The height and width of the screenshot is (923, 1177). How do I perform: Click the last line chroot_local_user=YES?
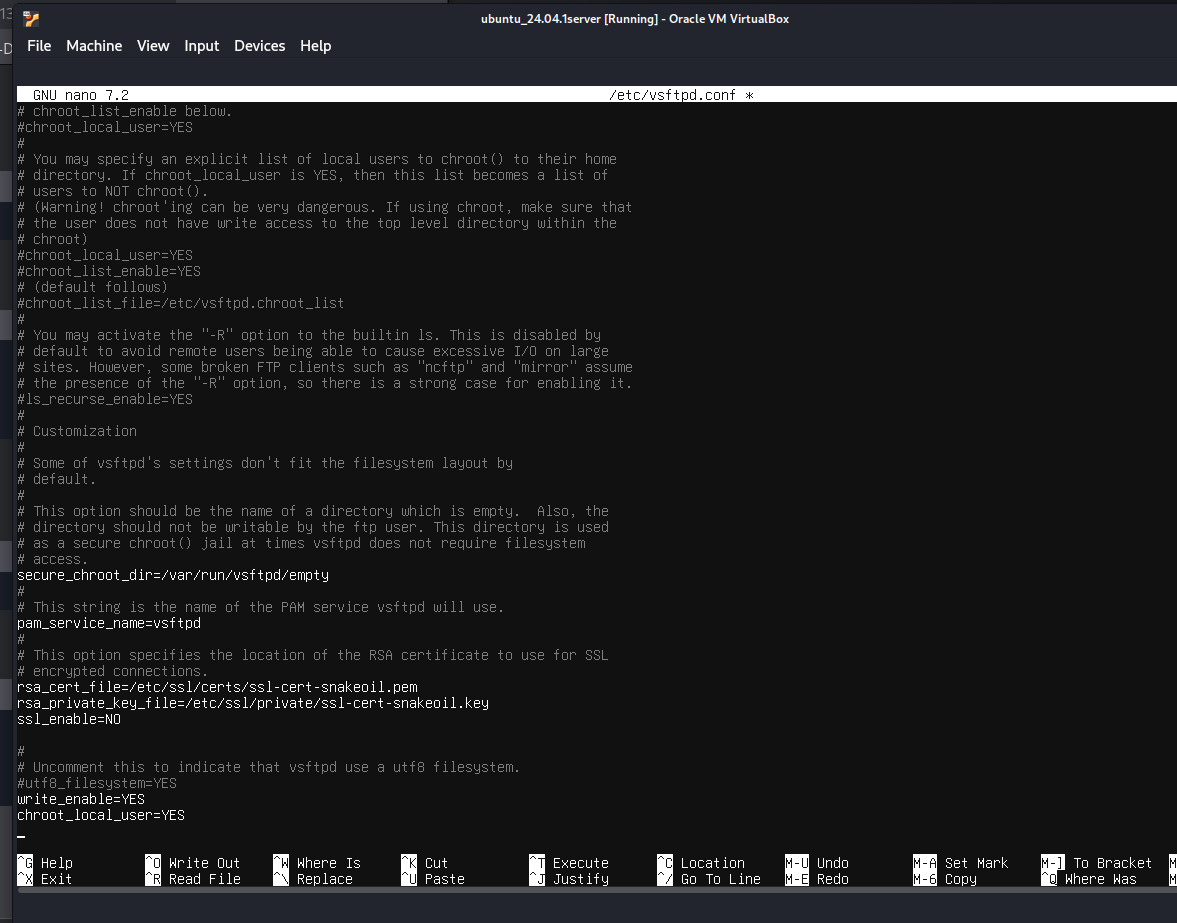[x=101, y=815]
